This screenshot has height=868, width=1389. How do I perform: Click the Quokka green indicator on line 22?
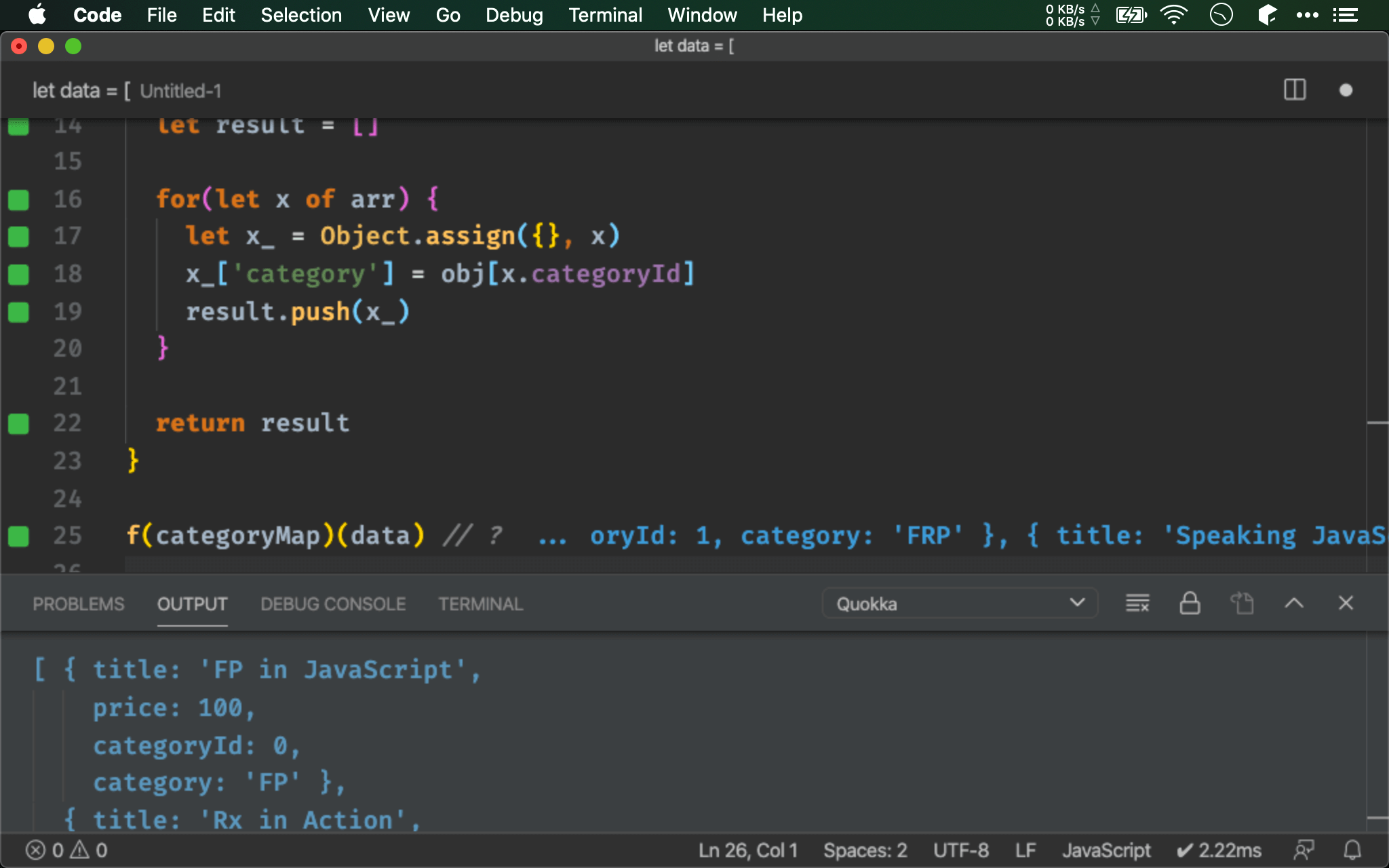tap(18, 424)
